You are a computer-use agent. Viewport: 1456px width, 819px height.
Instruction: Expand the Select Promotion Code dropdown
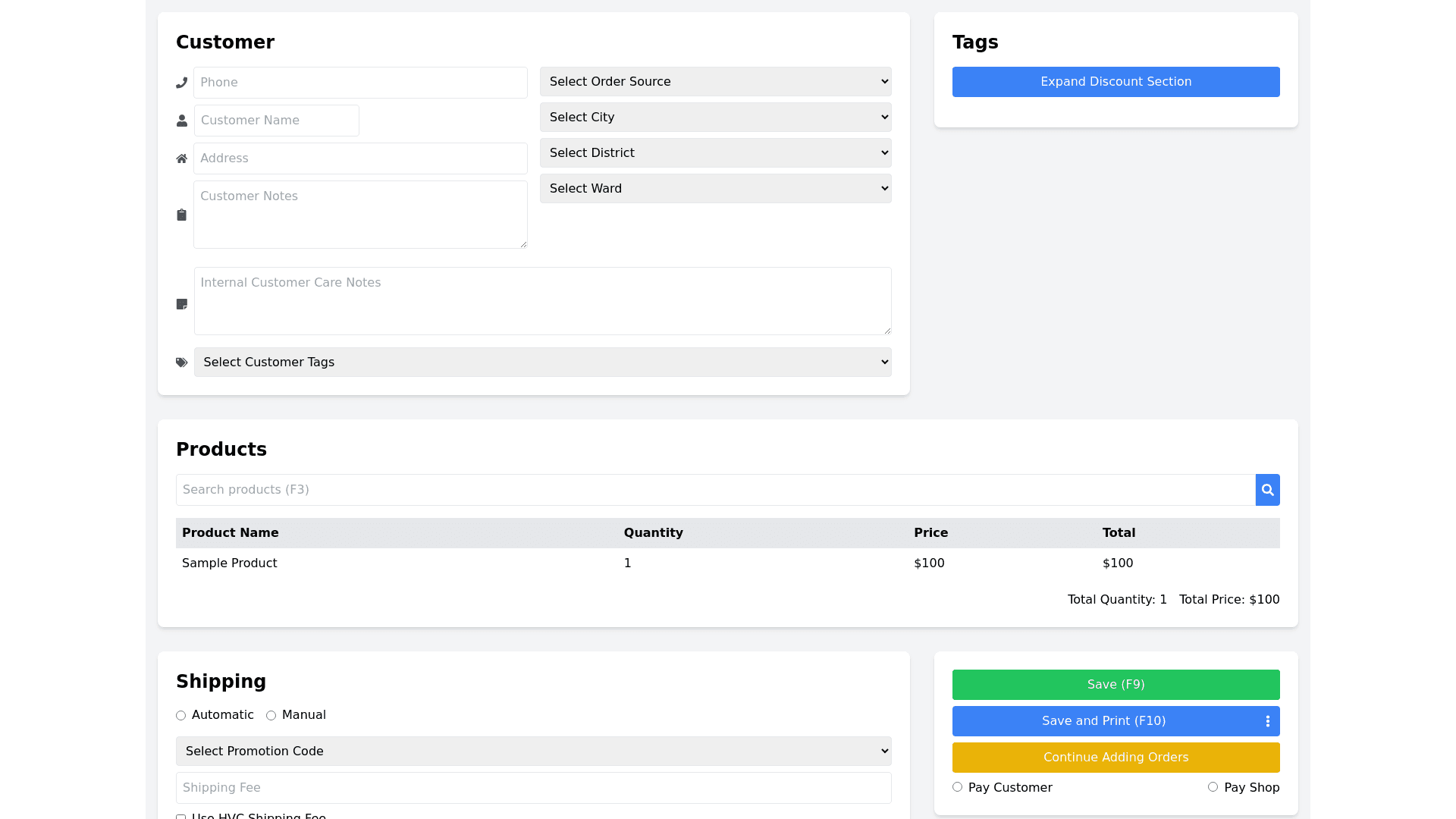533,751
